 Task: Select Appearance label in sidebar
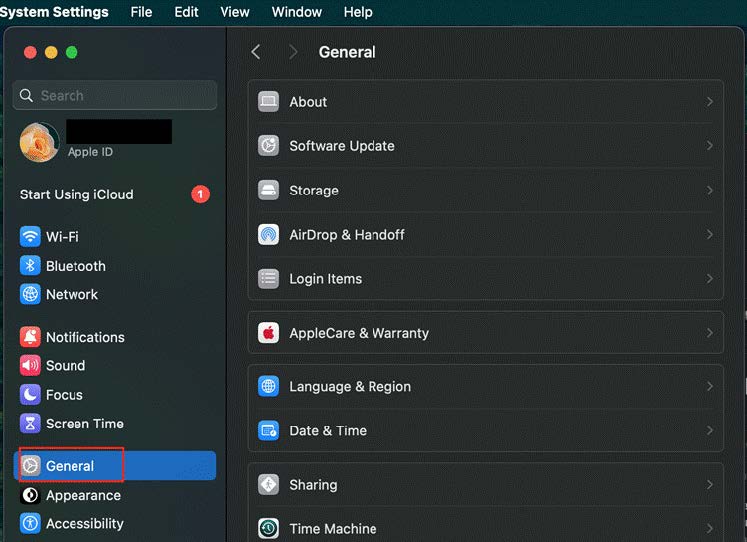(x=83, y=495)
